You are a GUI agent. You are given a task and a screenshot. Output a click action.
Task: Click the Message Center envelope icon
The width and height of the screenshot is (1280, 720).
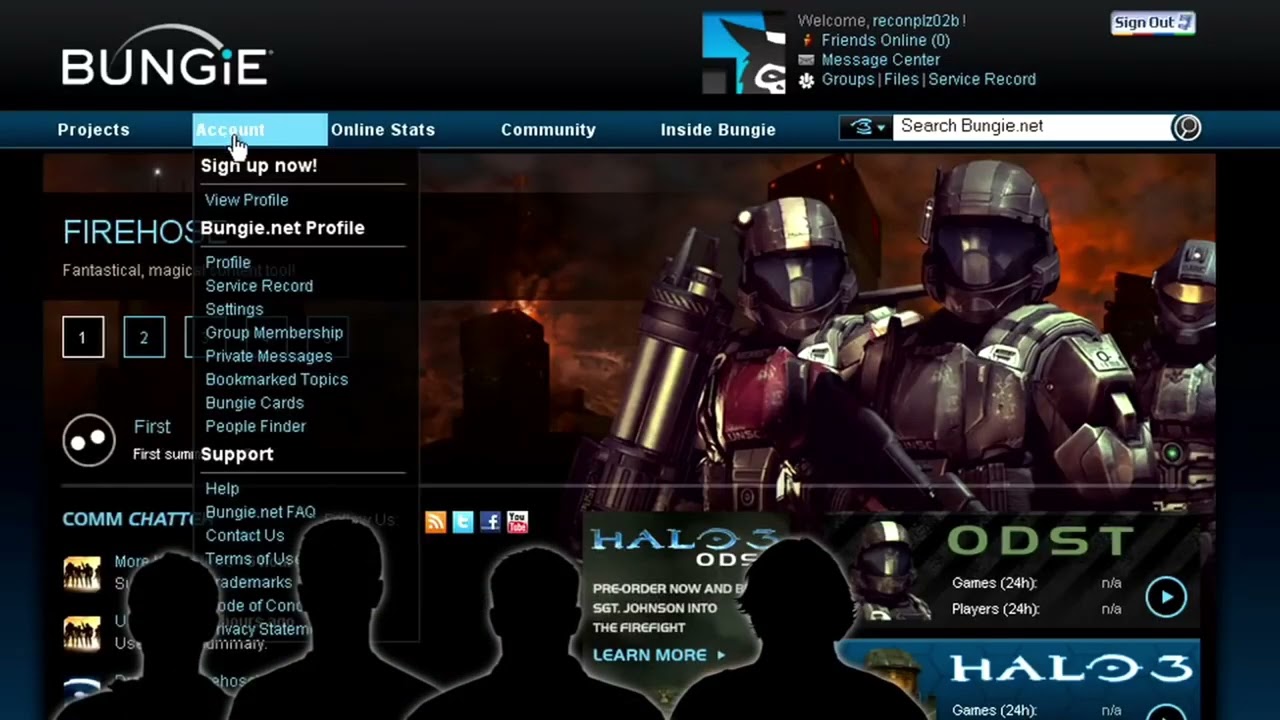point(806,60)
